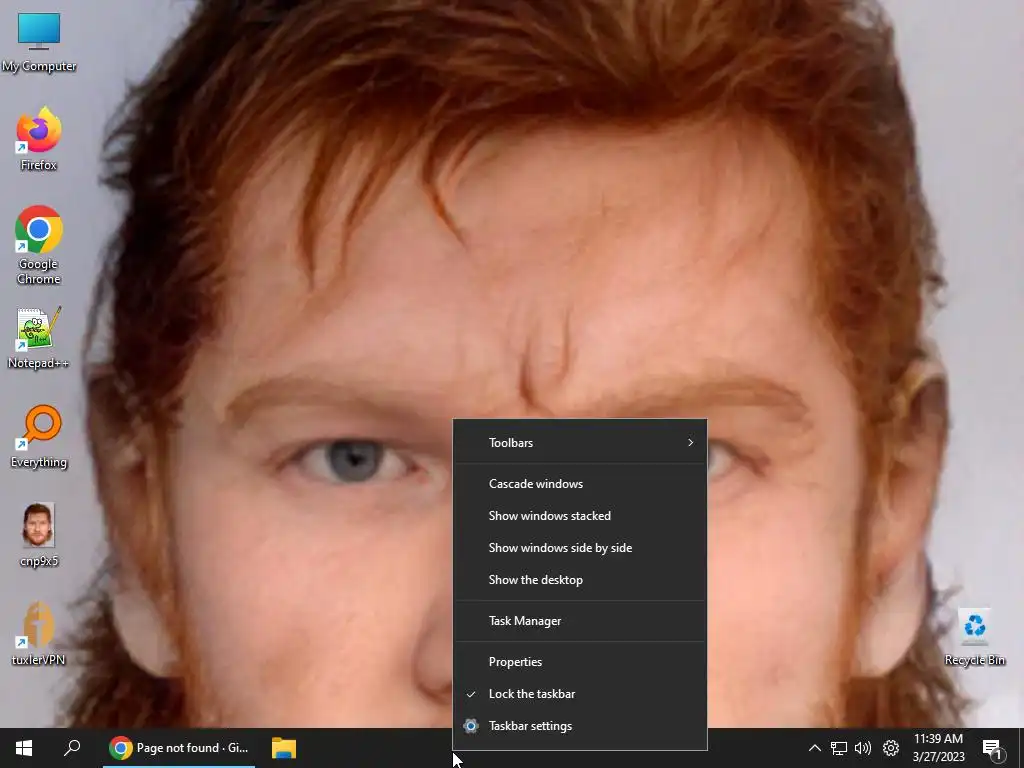This screenshot has height=768, width=1024.
Task: Toggle the Lock the taskbar option
Action: (x=580, y=694)
